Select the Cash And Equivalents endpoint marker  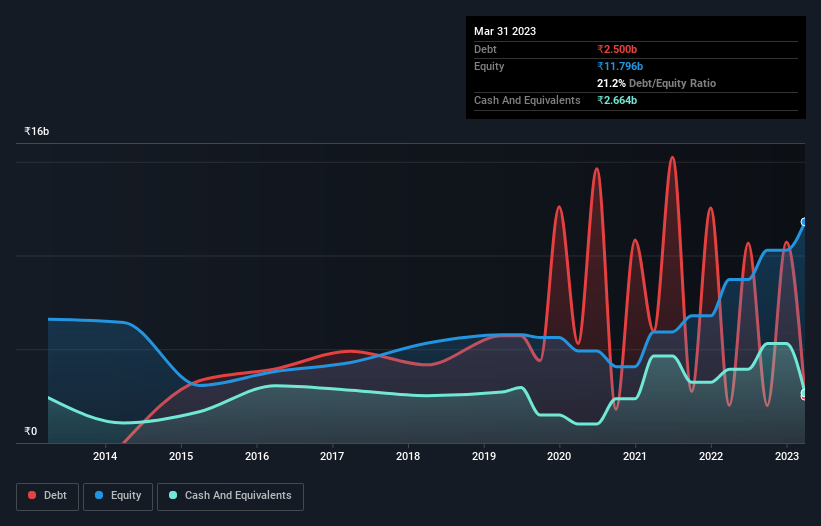pos(804,393)
